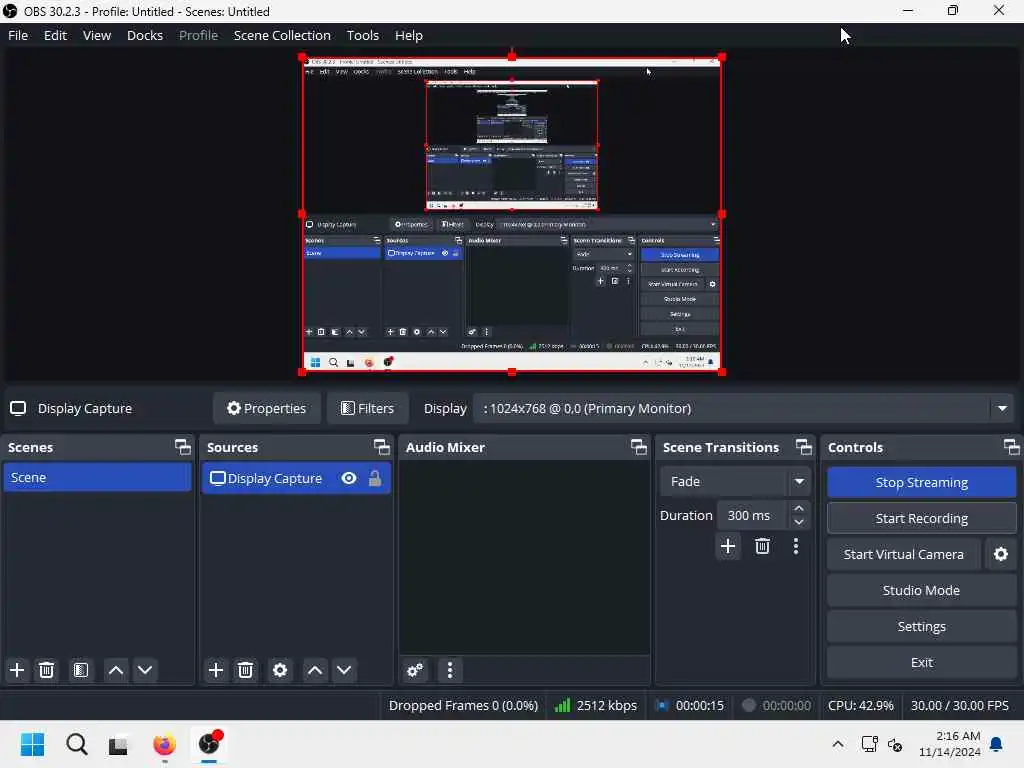This screenshot has height=768, width=1024.
Task: Open Properties for Display Capture
Action: click(x=266, y=408)
